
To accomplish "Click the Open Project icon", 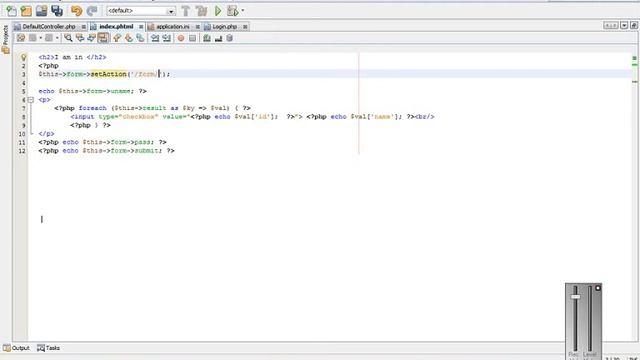I will [41, 11].
